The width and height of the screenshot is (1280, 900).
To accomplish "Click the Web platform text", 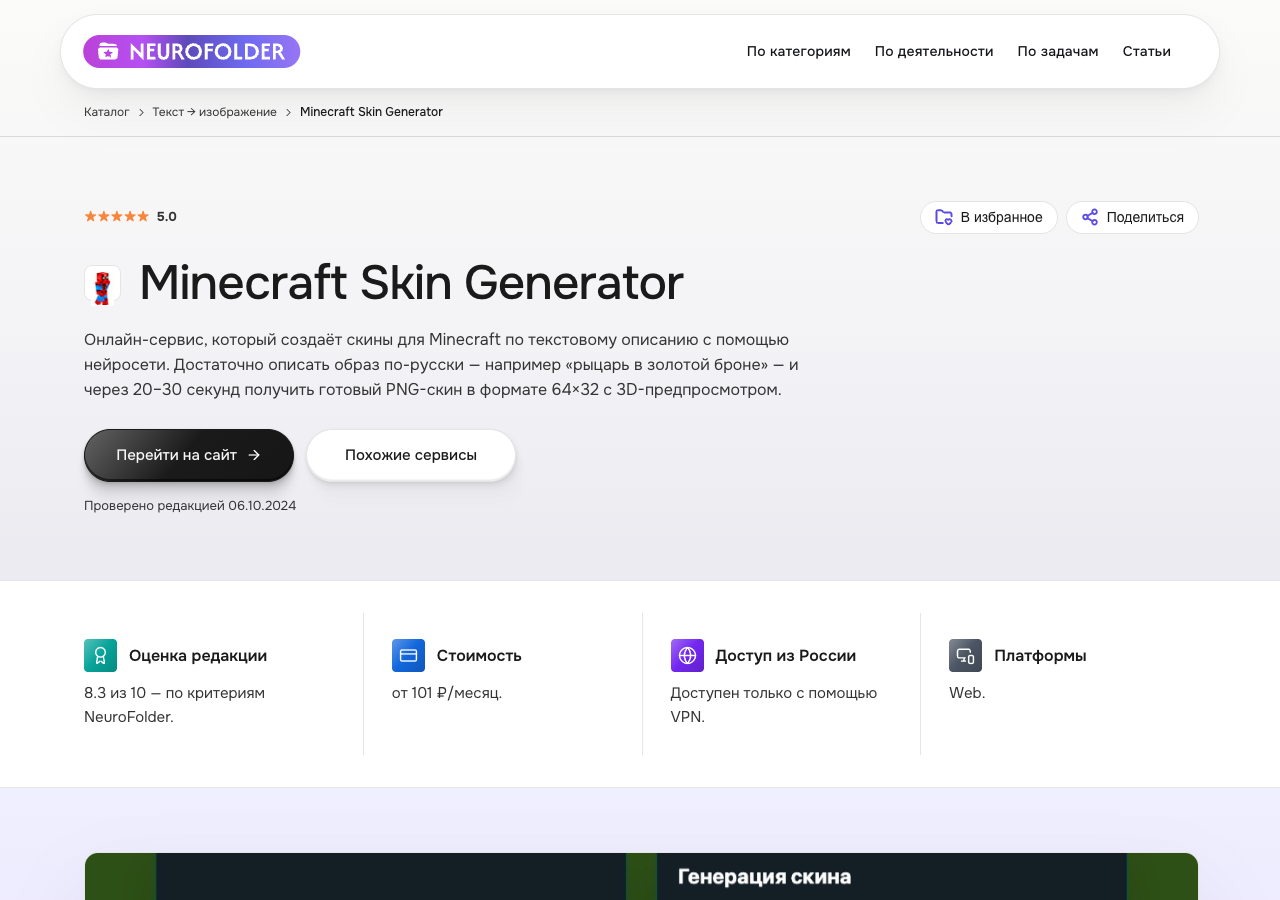I will tap(967, 692).
